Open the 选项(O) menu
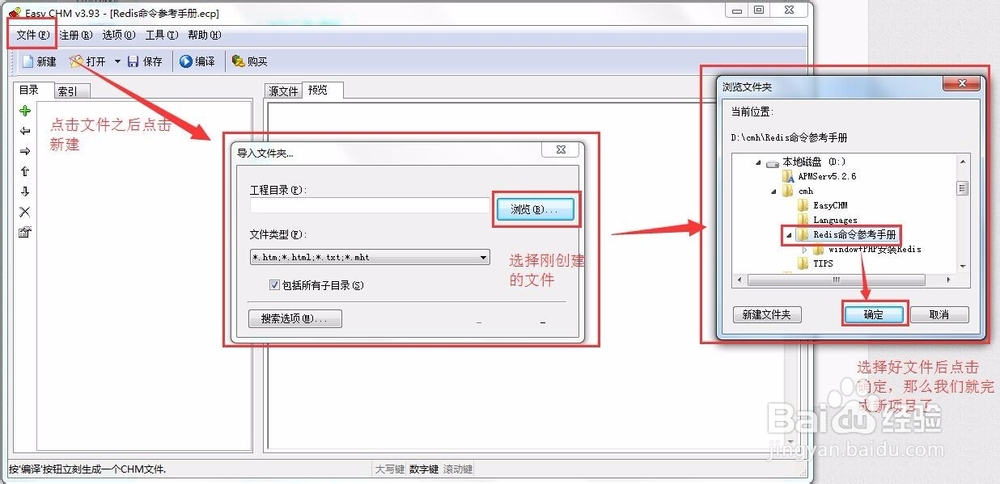This screenshot has width=1000, height=484. (x=119, y=35)
